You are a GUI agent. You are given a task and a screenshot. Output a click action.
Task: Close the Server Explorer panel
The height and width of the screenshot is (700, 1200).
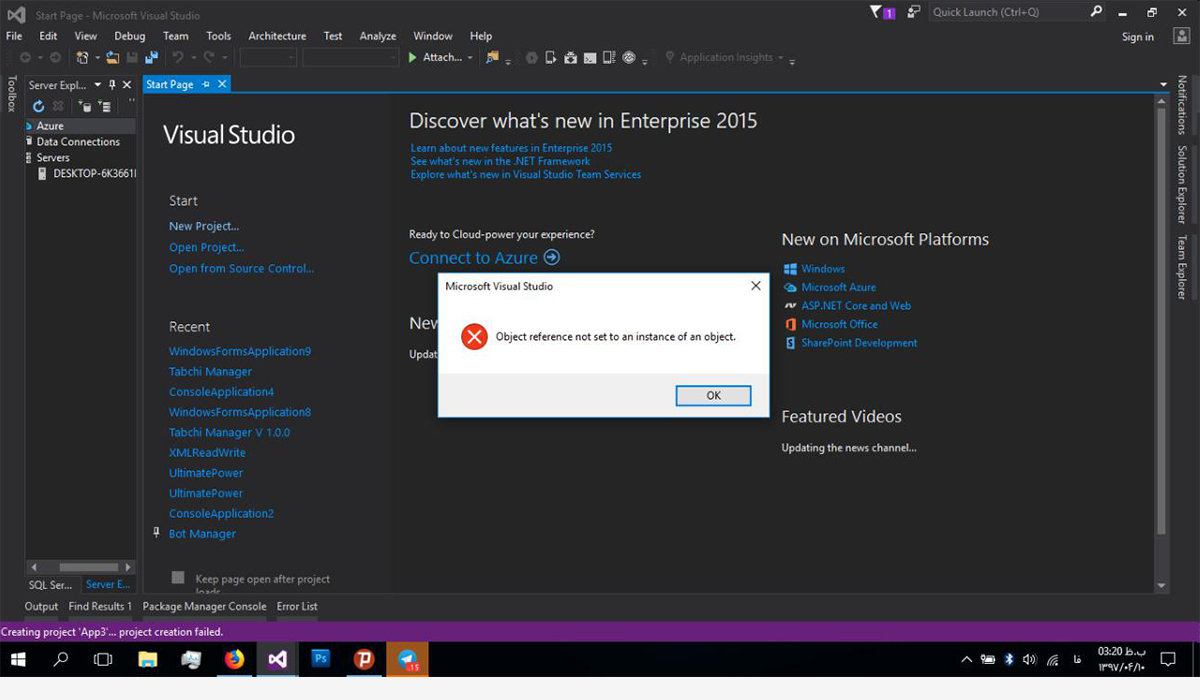point(126,85)
